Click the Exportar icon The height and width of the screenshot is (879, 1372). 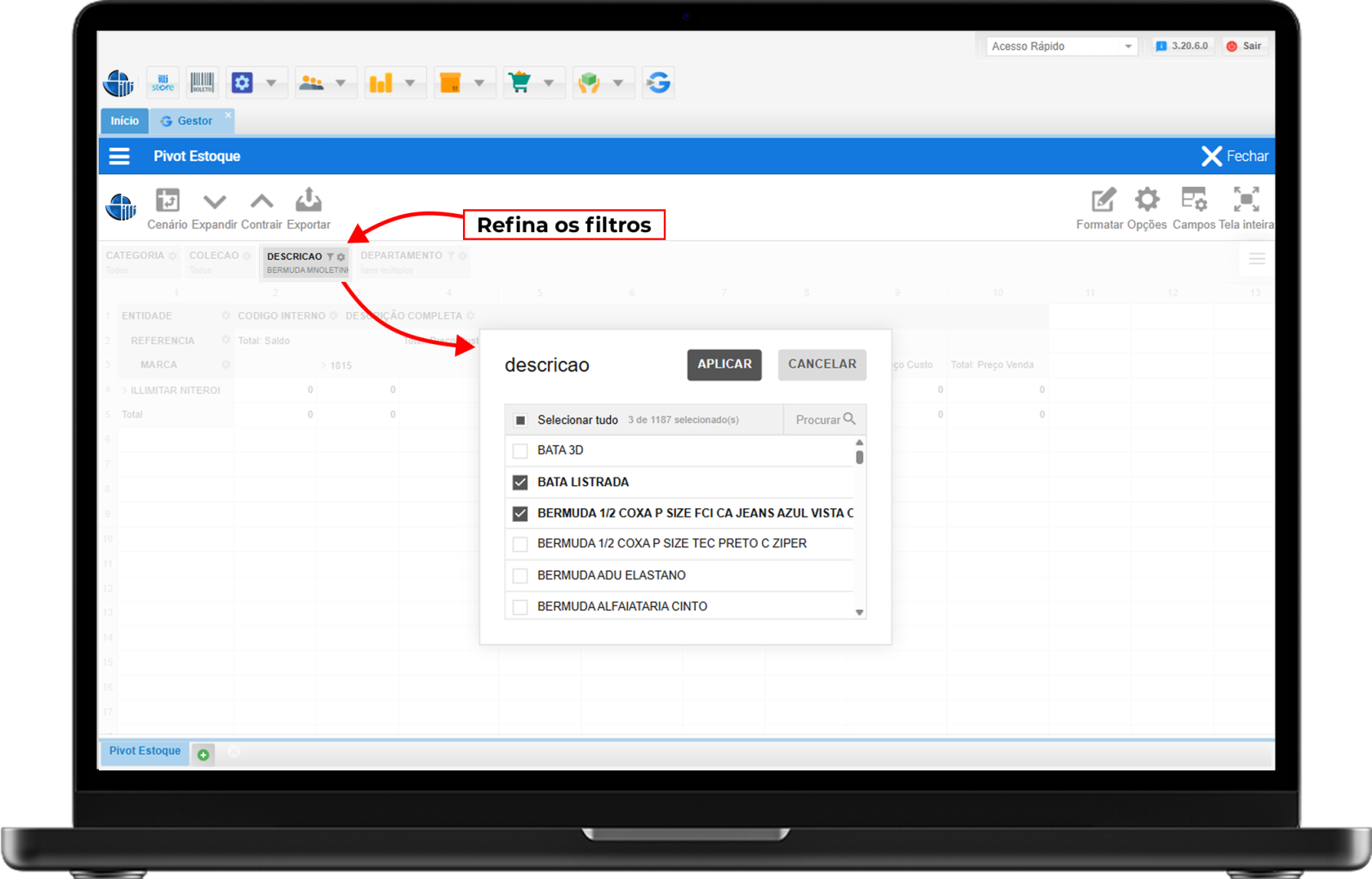308,201
